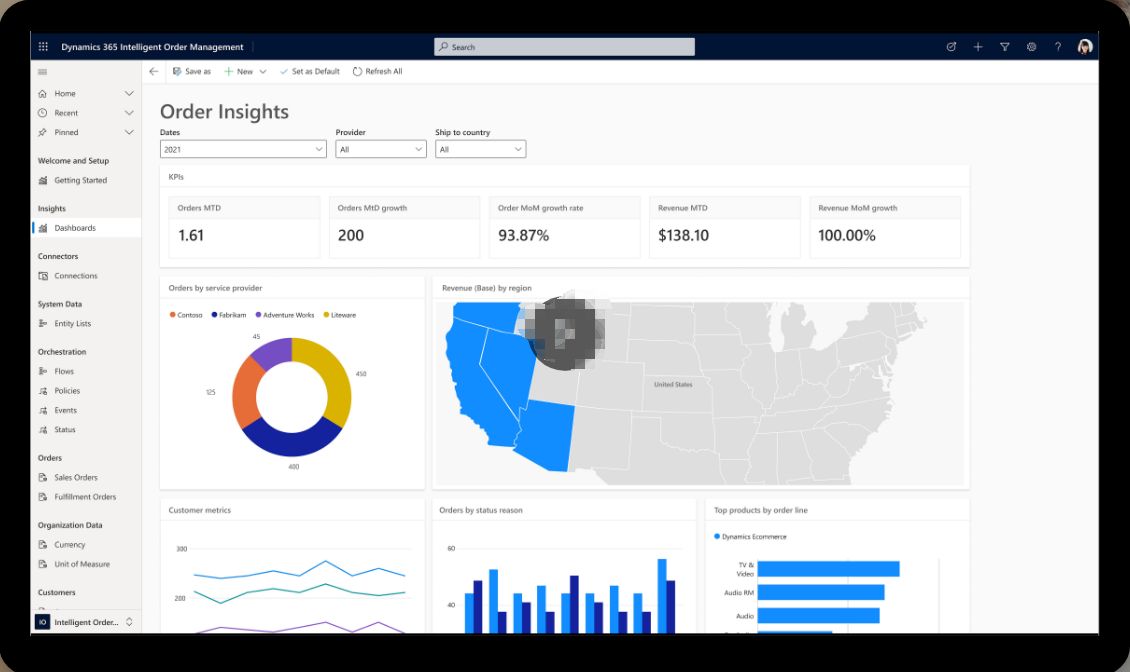Toggle Contoso legend in donut chart
The width and height of the screenshot is (1130, 672).
(x=186, y=315)
